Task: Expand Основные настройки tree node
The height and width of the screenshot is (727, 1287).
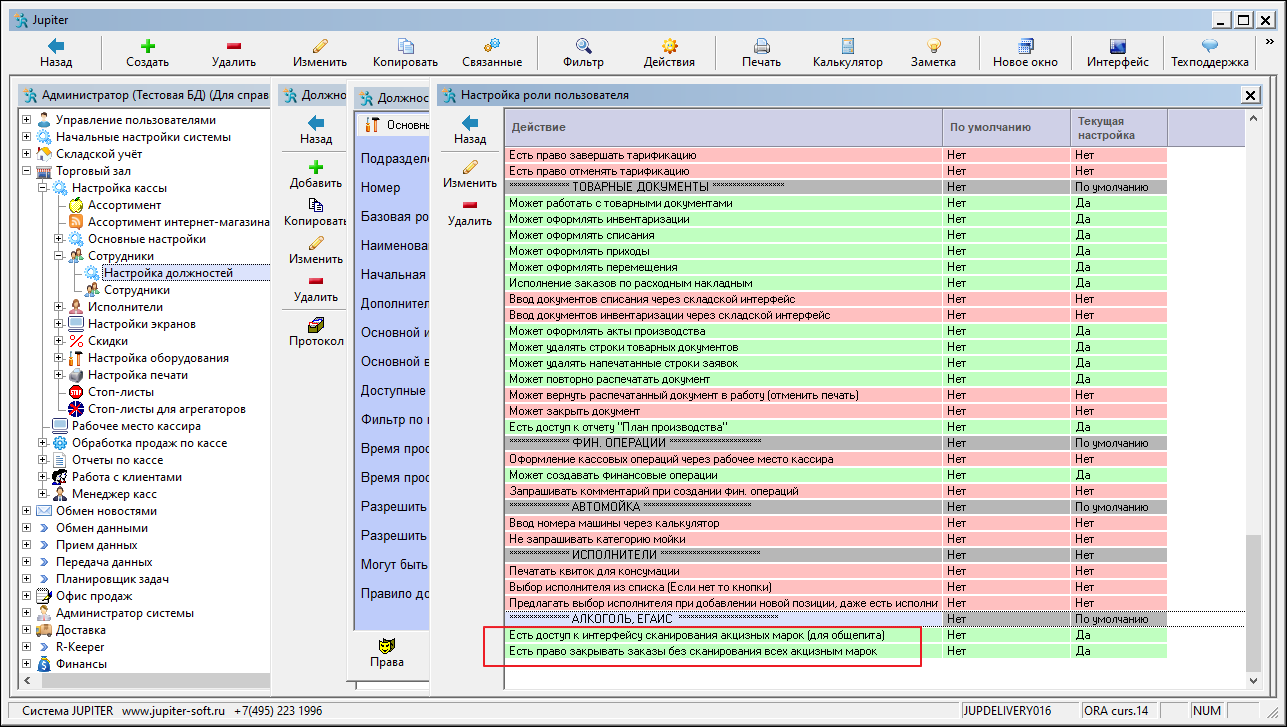Action: pyautogui.click(x=59, y=239)
